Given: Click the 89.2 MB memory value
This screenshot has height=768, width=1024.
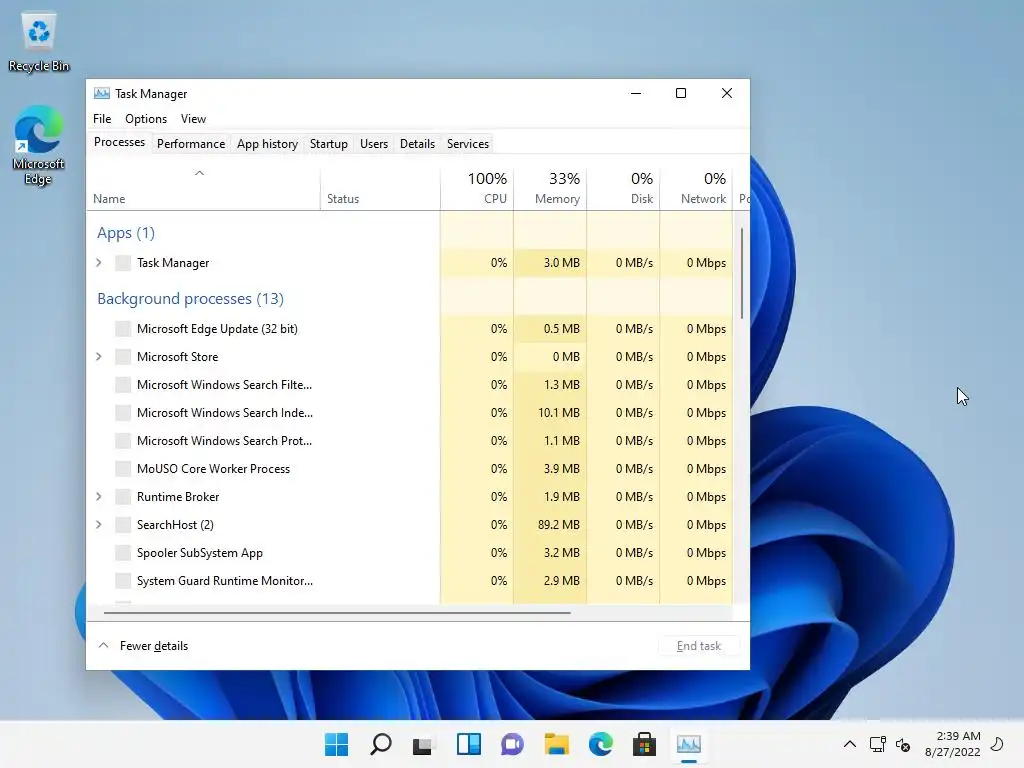Looking at the screenshot, I should [x=559, y=524].
